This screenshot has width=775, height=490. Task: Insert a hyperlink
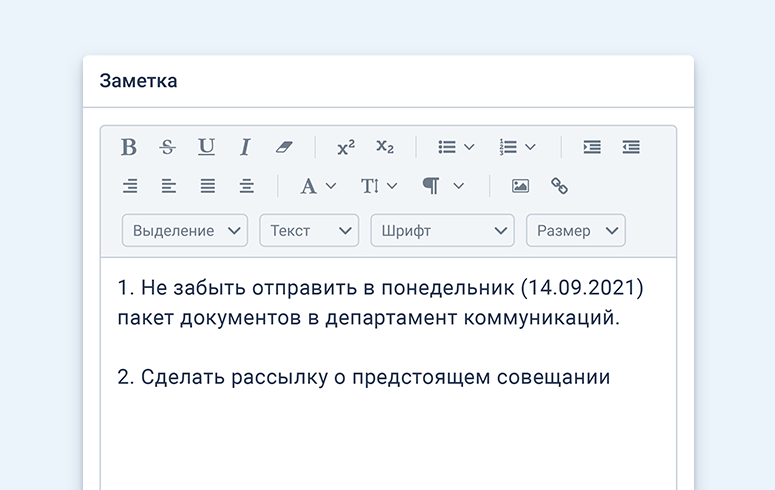click(x=560, y=186)
